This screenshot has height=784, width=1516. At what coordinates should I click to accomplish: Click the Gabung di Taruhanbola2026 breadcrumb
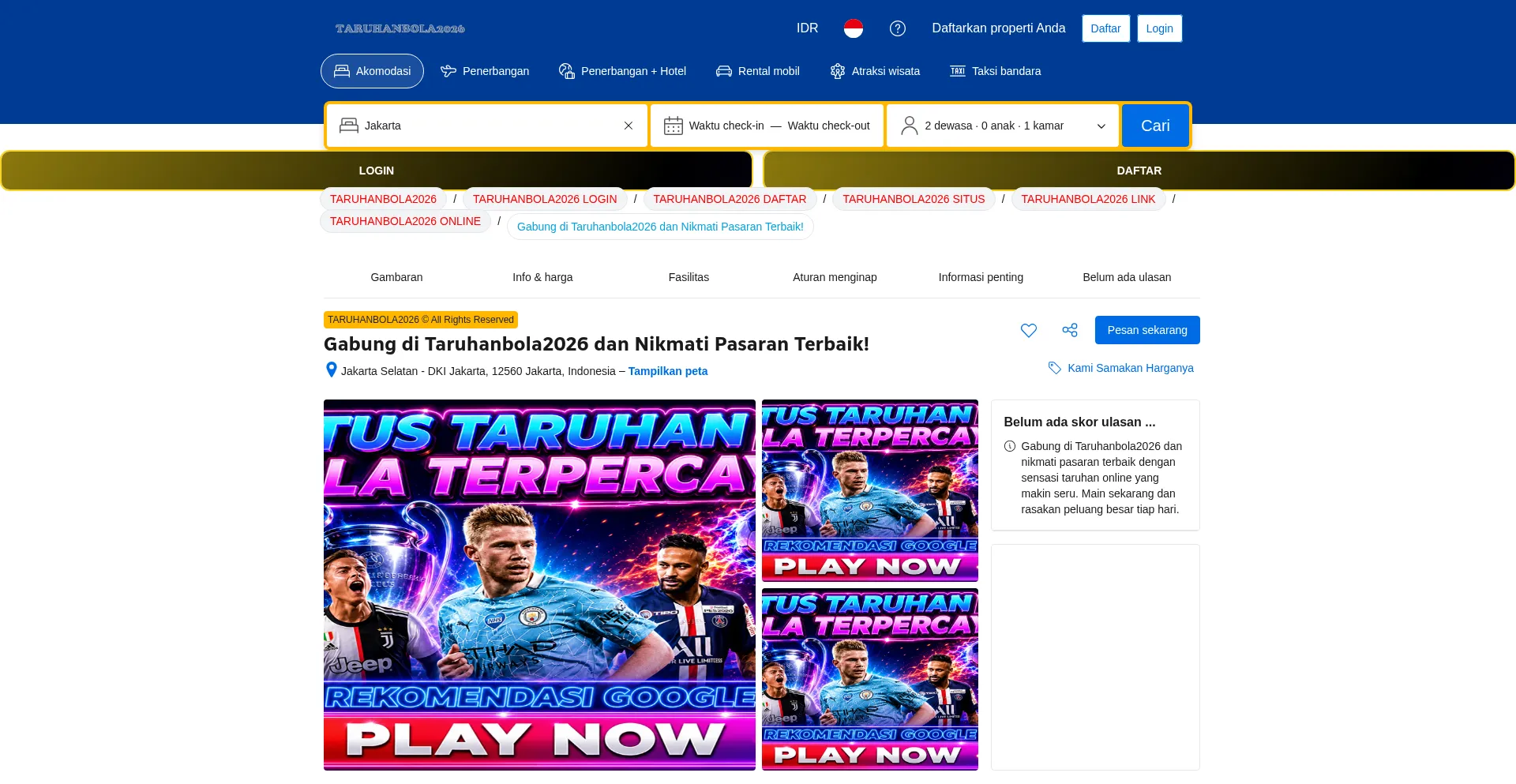(660, 227)
